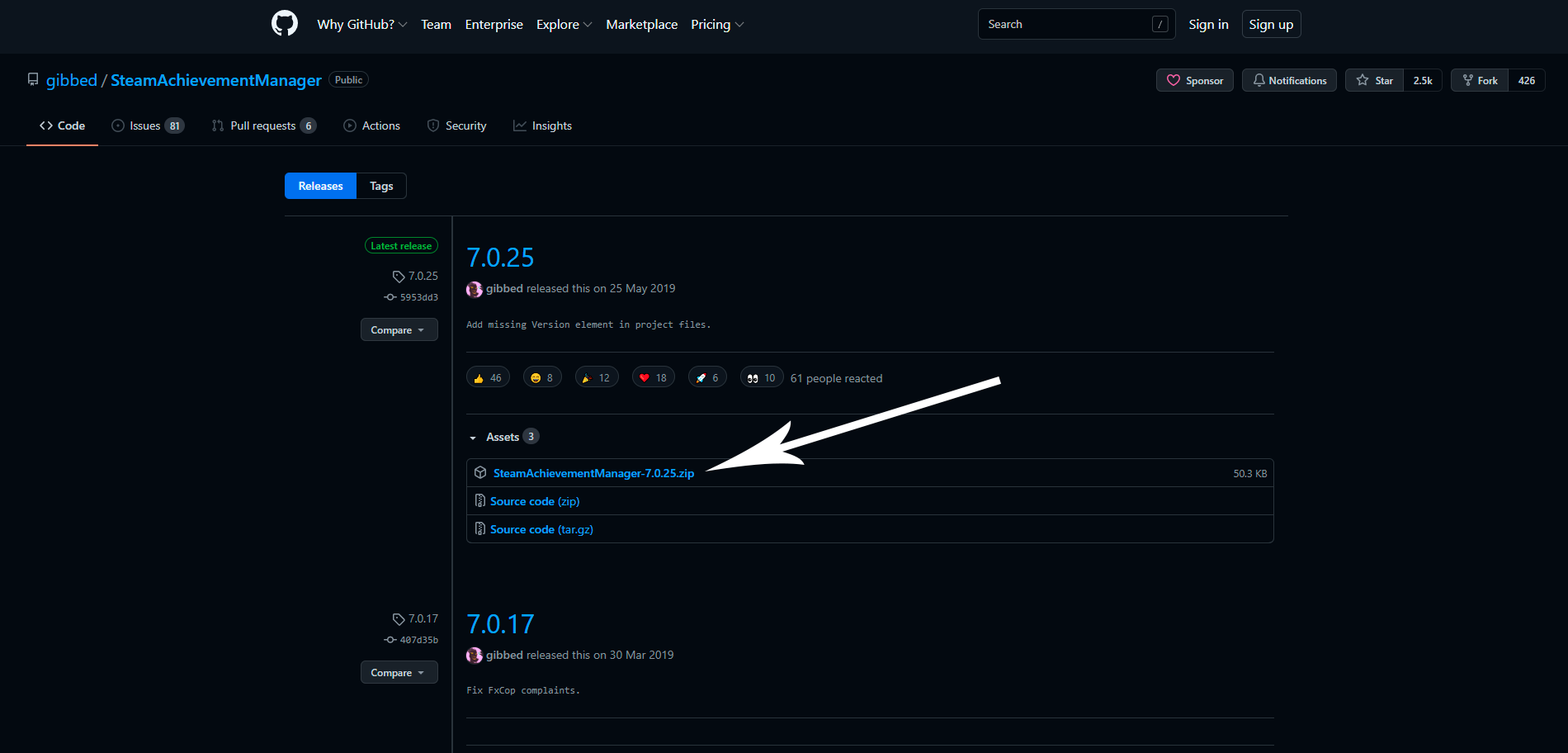Click the repository book icon beside gibbed
This screenshot has height=753, width=1568.
point(33,80)
